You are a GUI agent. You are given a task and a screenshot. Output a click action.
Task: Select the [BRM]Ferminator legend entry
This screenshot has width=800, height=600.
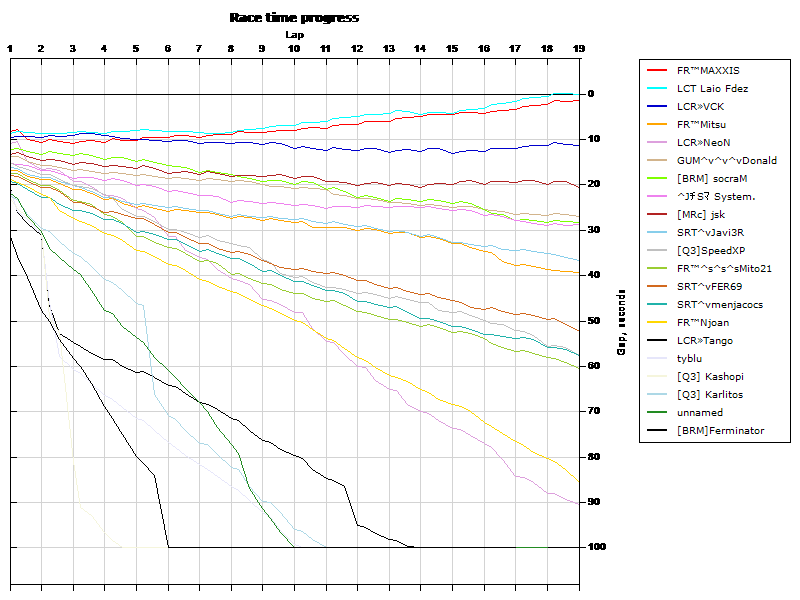click(720, 431)
